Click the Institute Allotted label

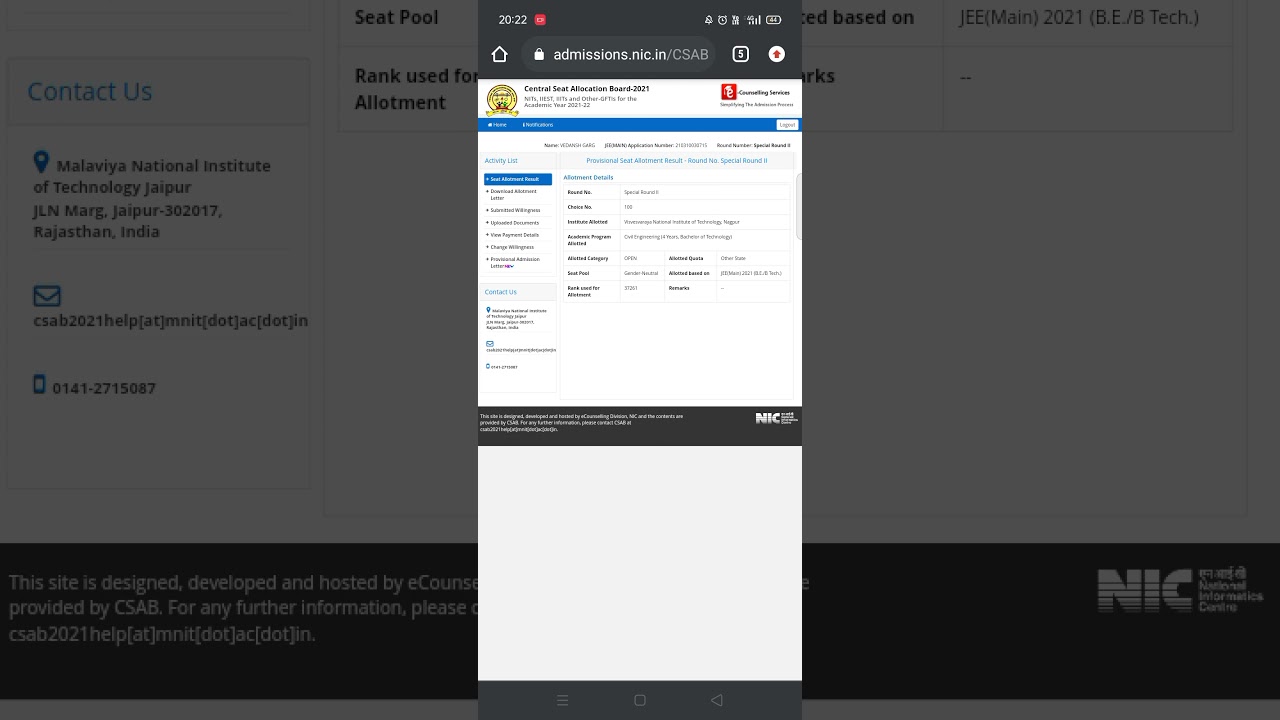(x=588, y=222)
